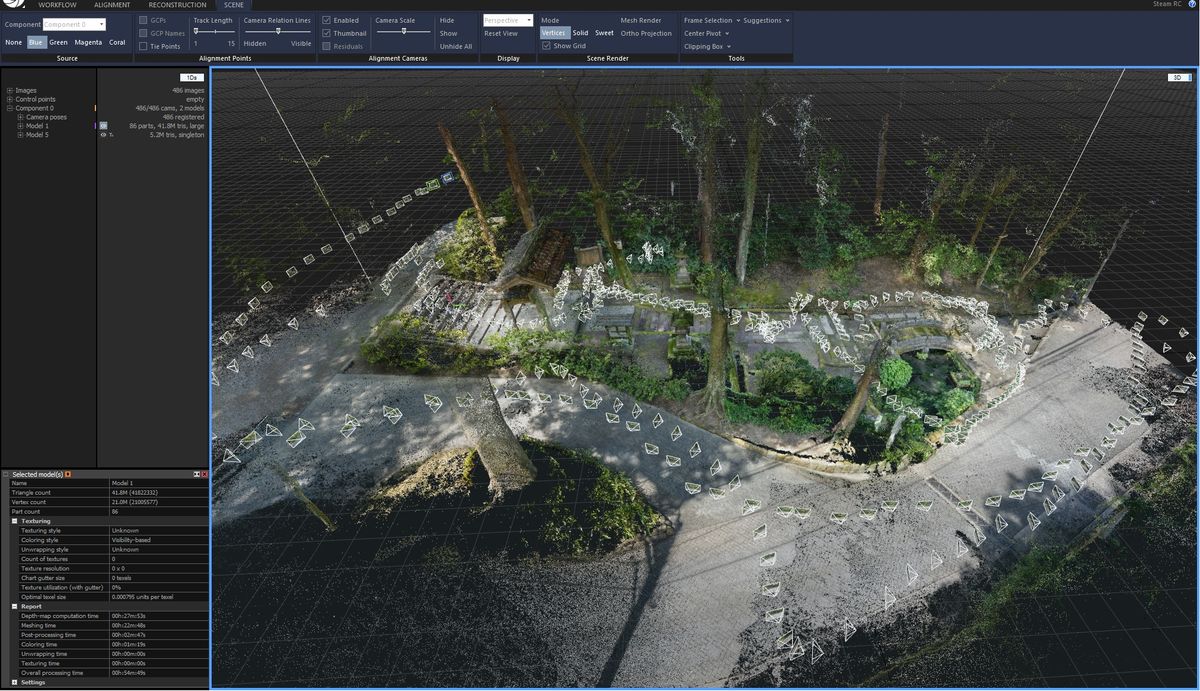Click the Coral source filter
The image size is (1200, 691).
[117, 42]
